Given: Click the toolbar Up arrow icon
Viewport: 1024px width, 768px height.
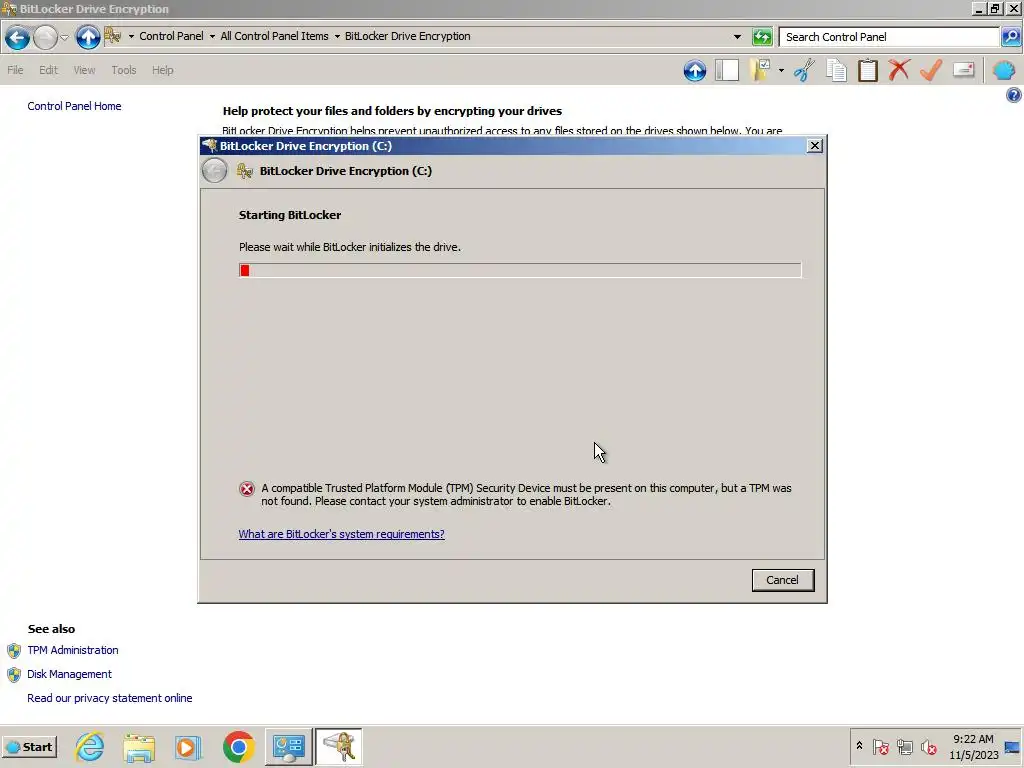Looking at the screenshot, I should tap(695, 71).
